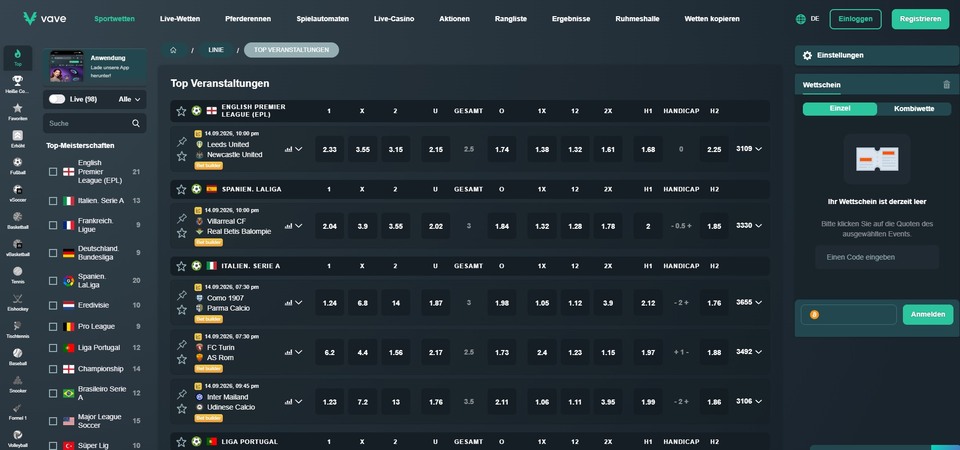
Task: Open the Top category in sidebar
Action: tap(18, 58)
